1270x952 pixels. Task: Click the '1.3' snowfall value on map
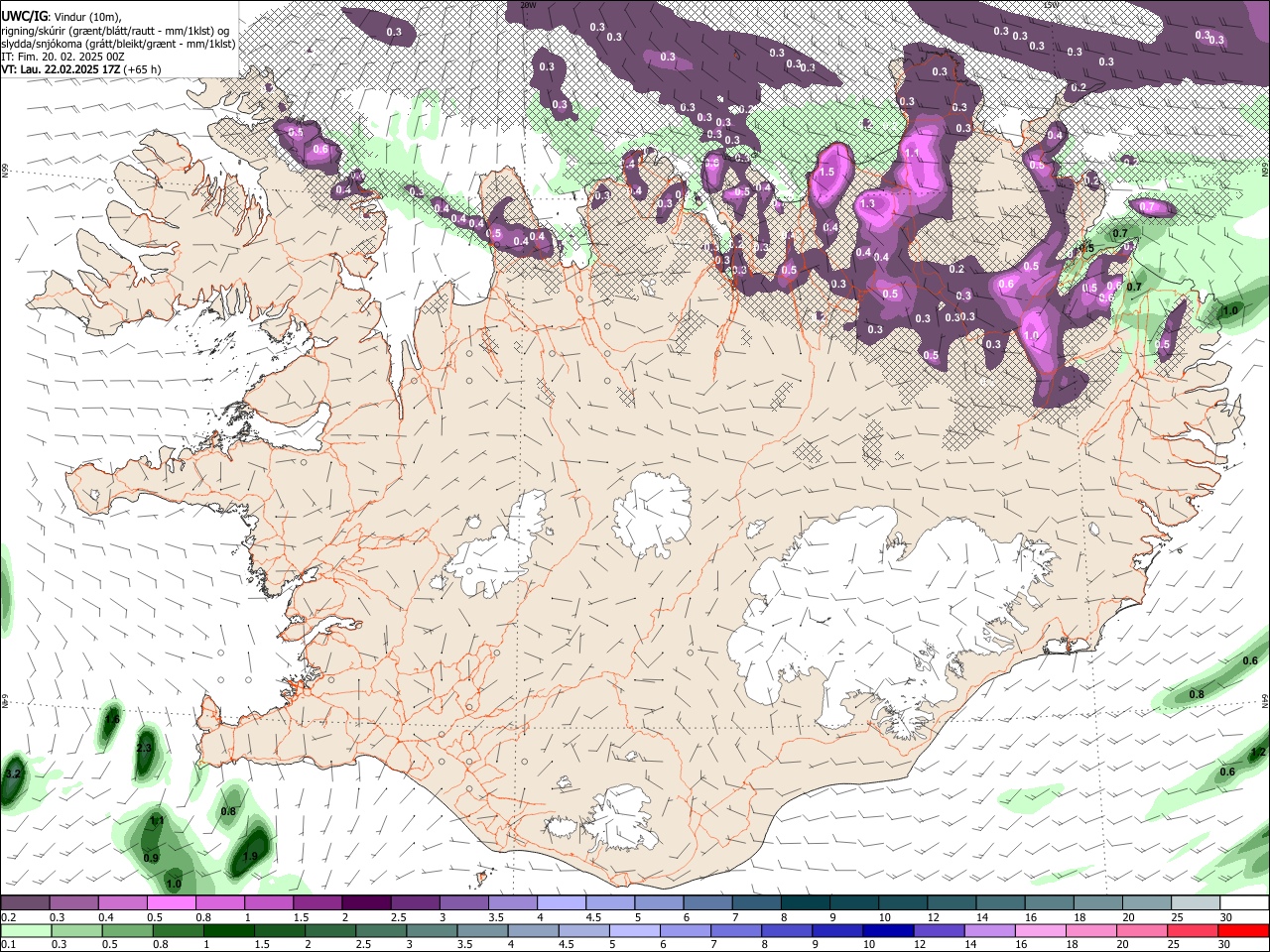click(x=867, y=203)
